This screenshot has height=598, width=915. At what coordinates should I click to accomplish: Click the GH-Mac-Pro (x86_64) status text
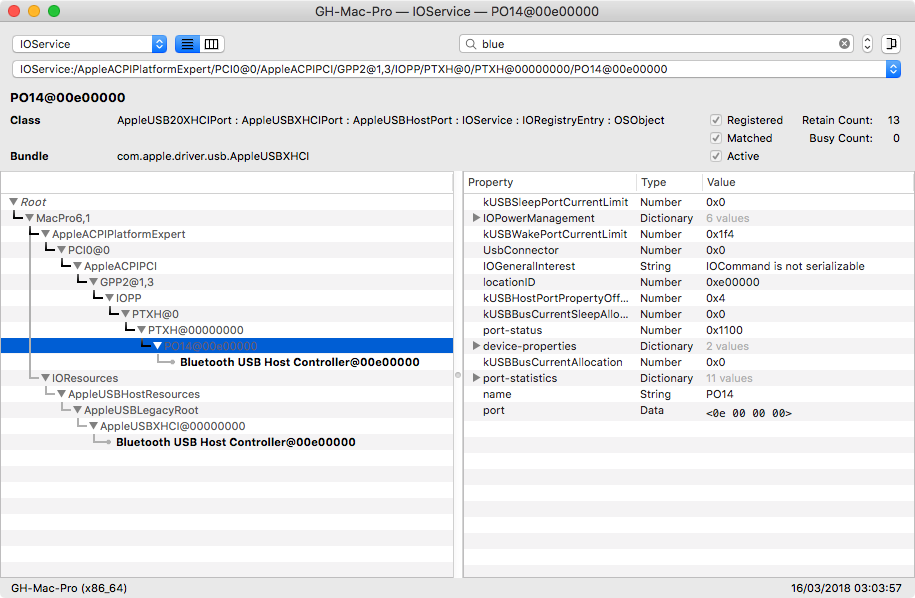click(x=69, y=588)
